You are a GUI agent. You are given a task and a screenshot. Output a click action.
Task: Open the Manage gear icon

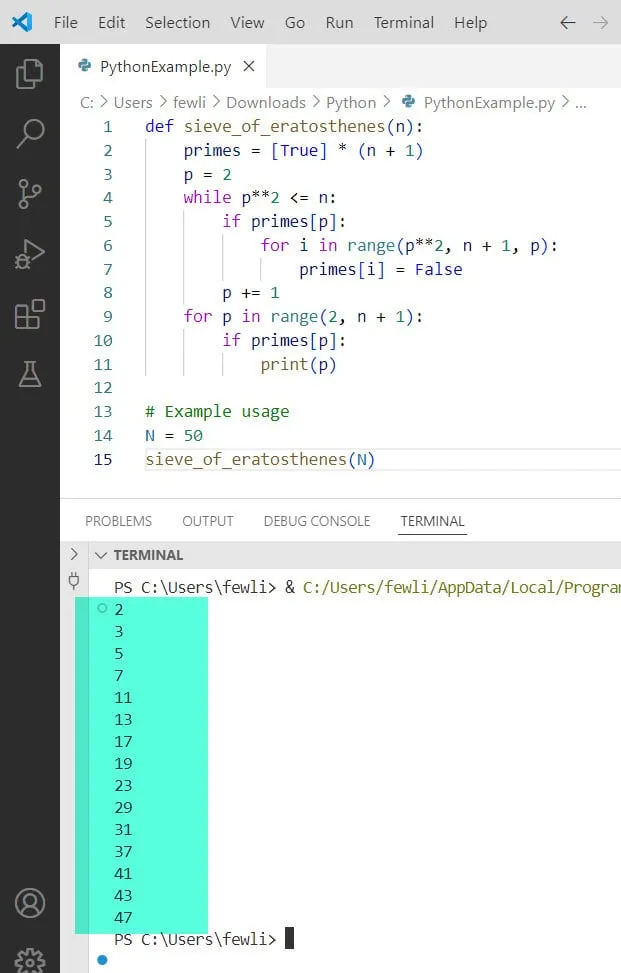point(30,958)
